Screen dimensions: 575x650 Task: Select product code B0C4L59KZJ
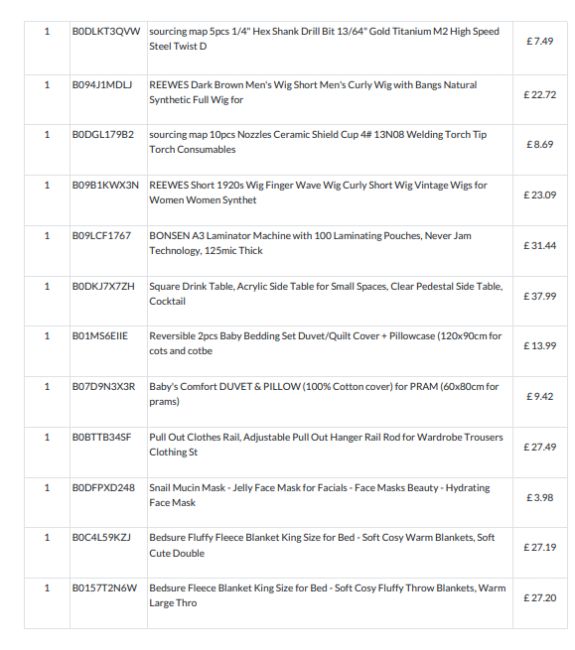tap(102, 538)
